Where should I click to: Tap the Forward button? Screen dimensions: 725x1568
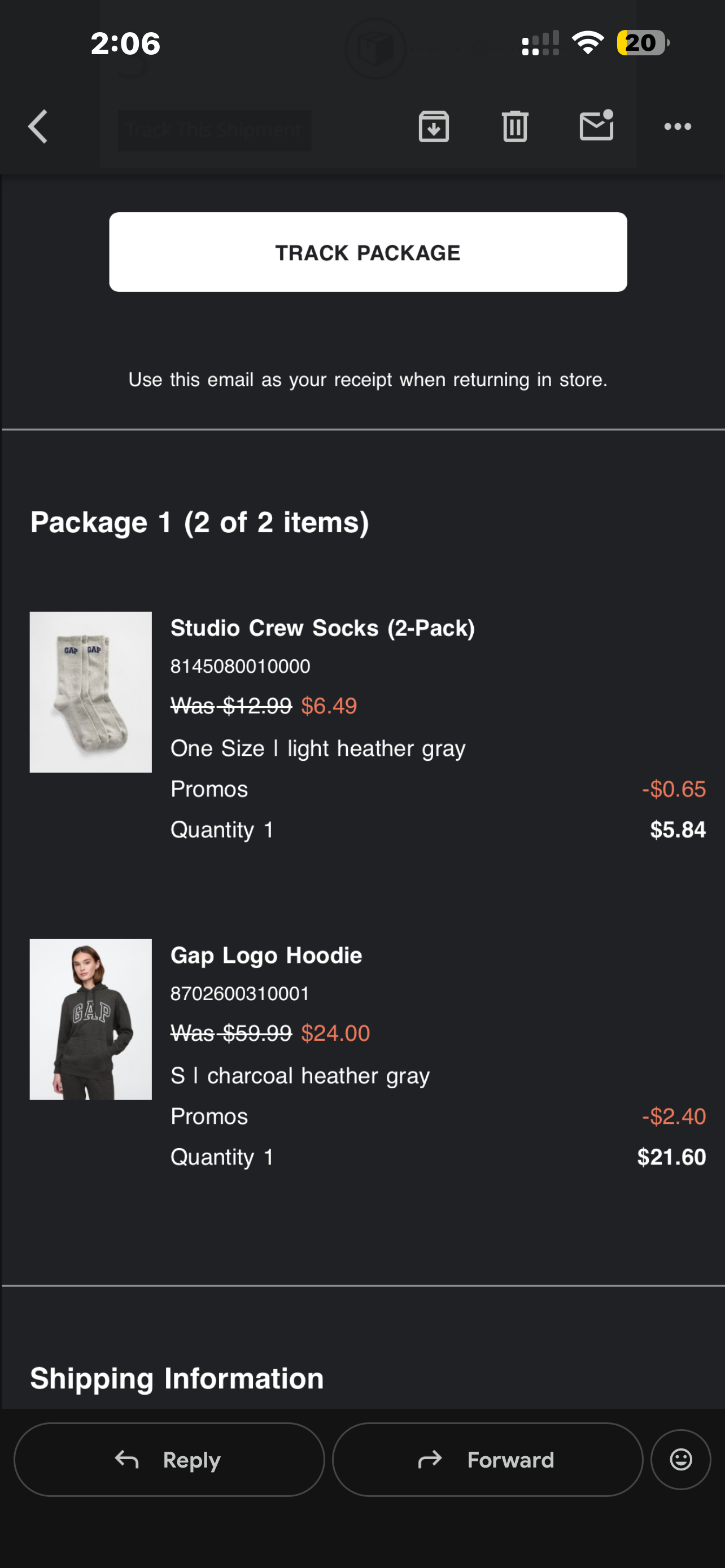(x=487, y=1460)
